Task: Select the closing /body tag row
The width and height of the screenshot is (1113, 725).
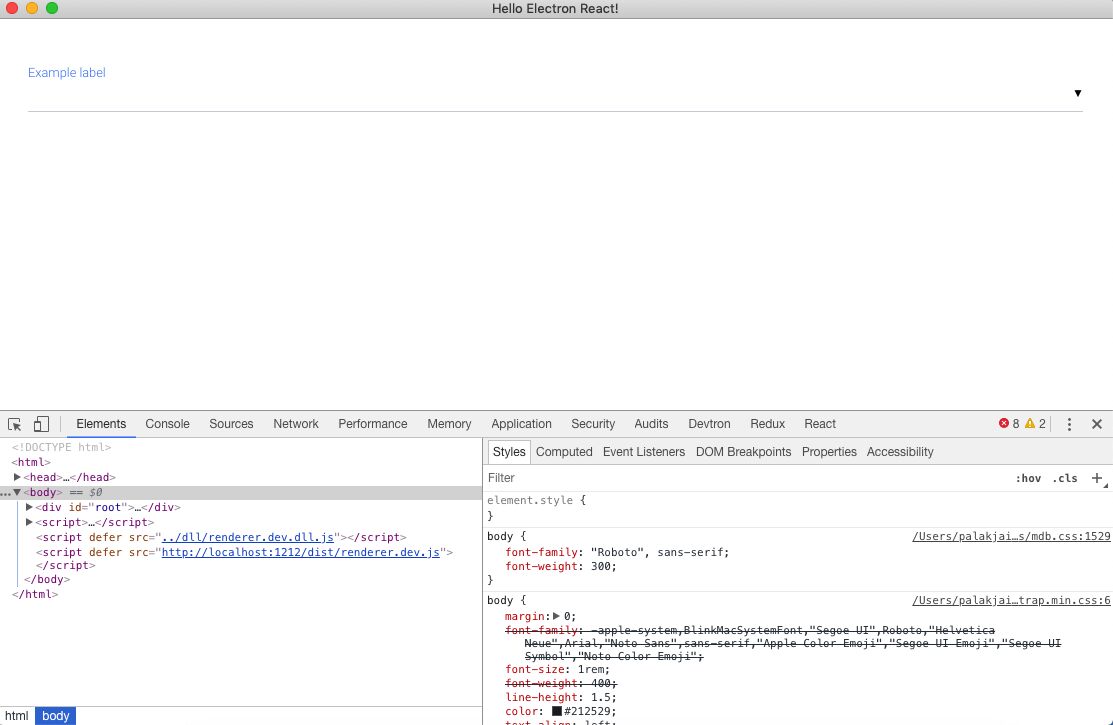Action: (47, 579)
